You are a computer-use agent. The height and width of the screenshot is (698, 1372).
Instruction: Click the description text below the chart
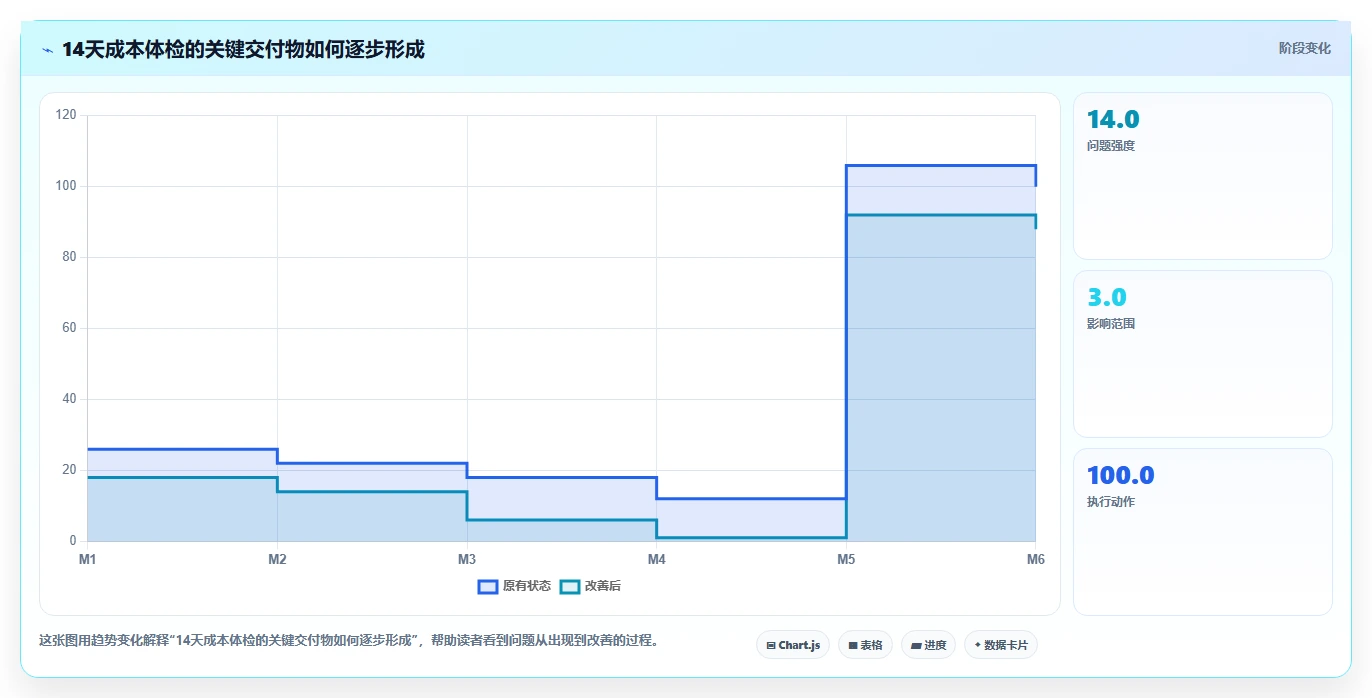tap(350, 640)
